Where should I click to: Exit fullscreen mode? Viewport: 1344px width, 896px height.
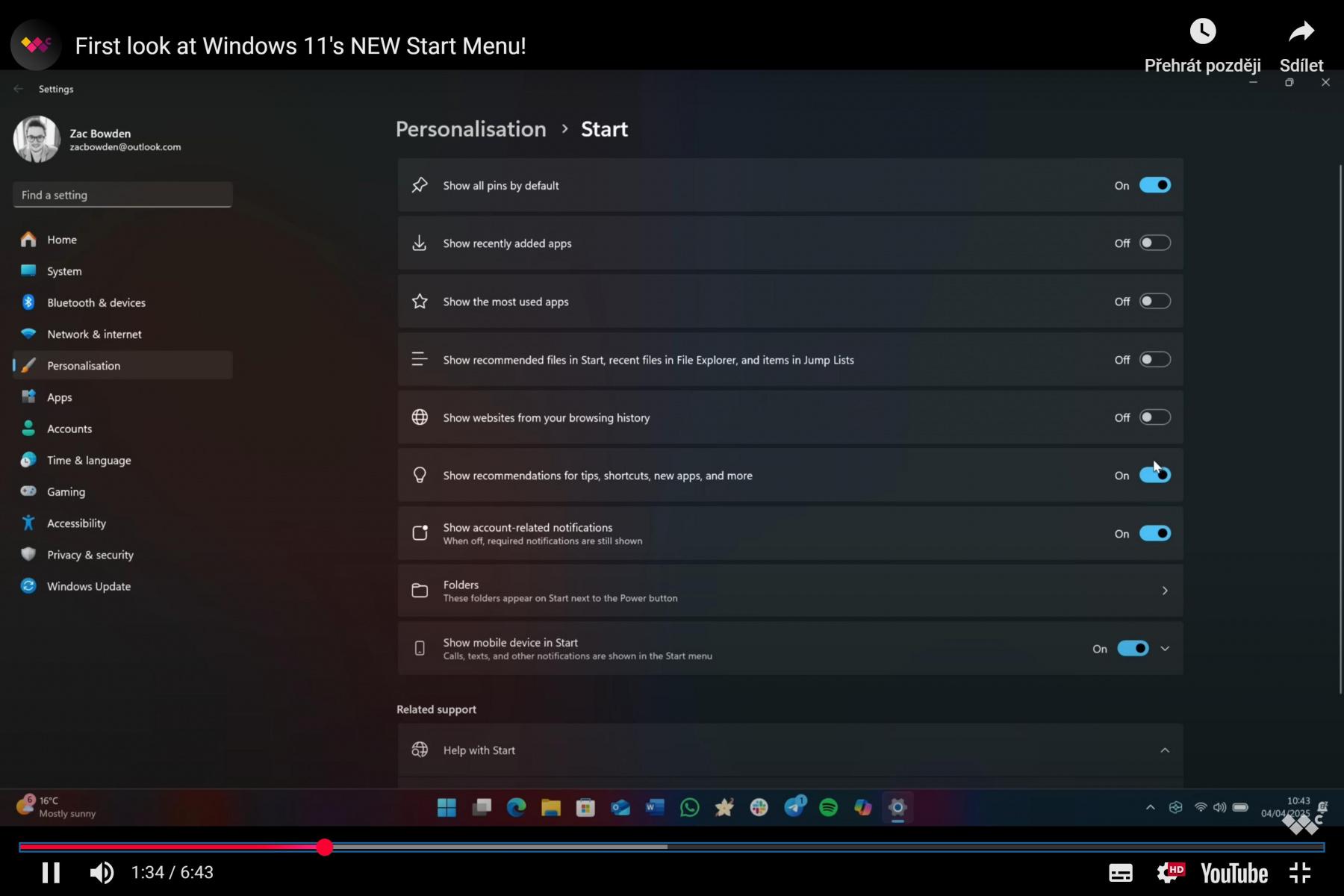(1300, 873)
